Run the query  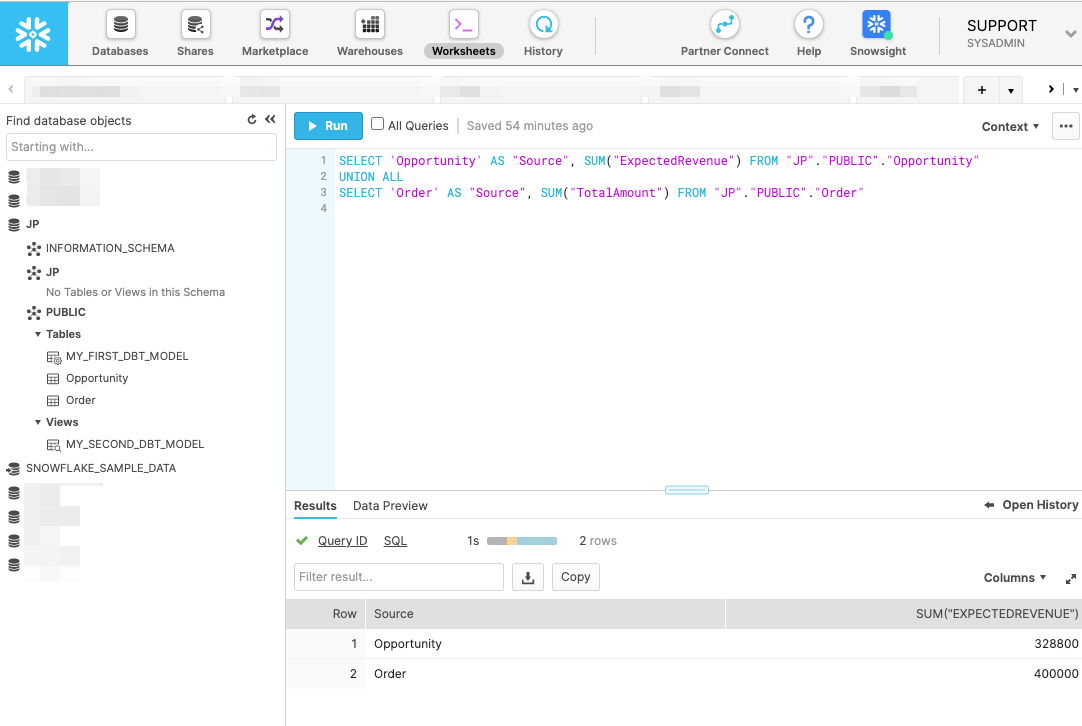pos(328,126)
